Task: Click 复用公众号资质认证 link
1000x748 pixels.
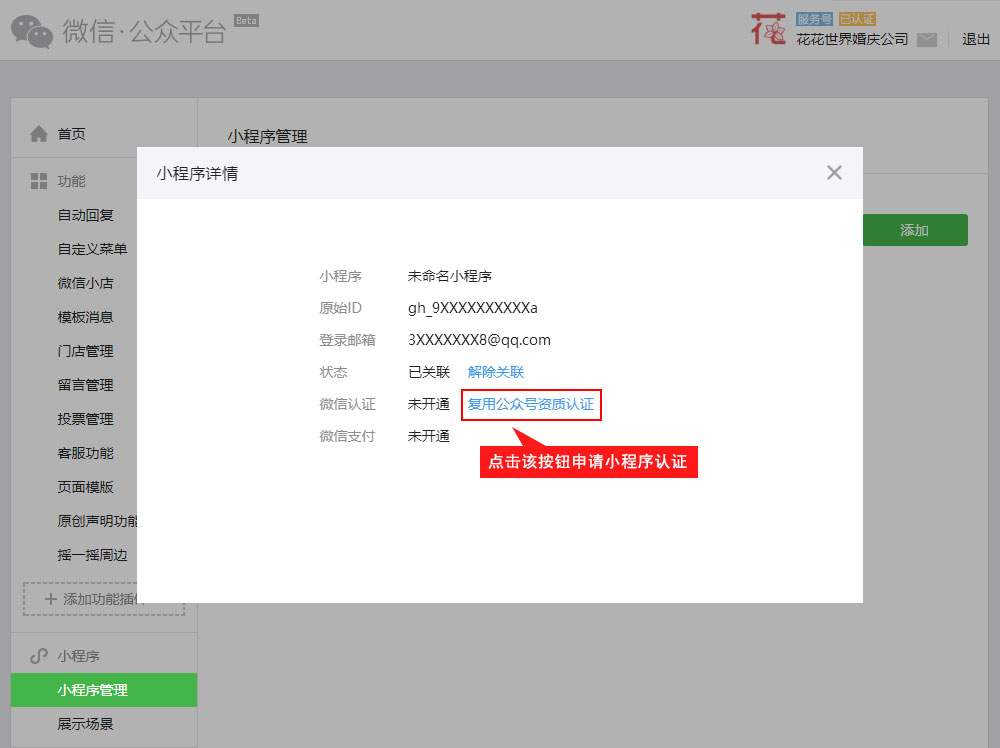Action: click(x=531, y=405)
